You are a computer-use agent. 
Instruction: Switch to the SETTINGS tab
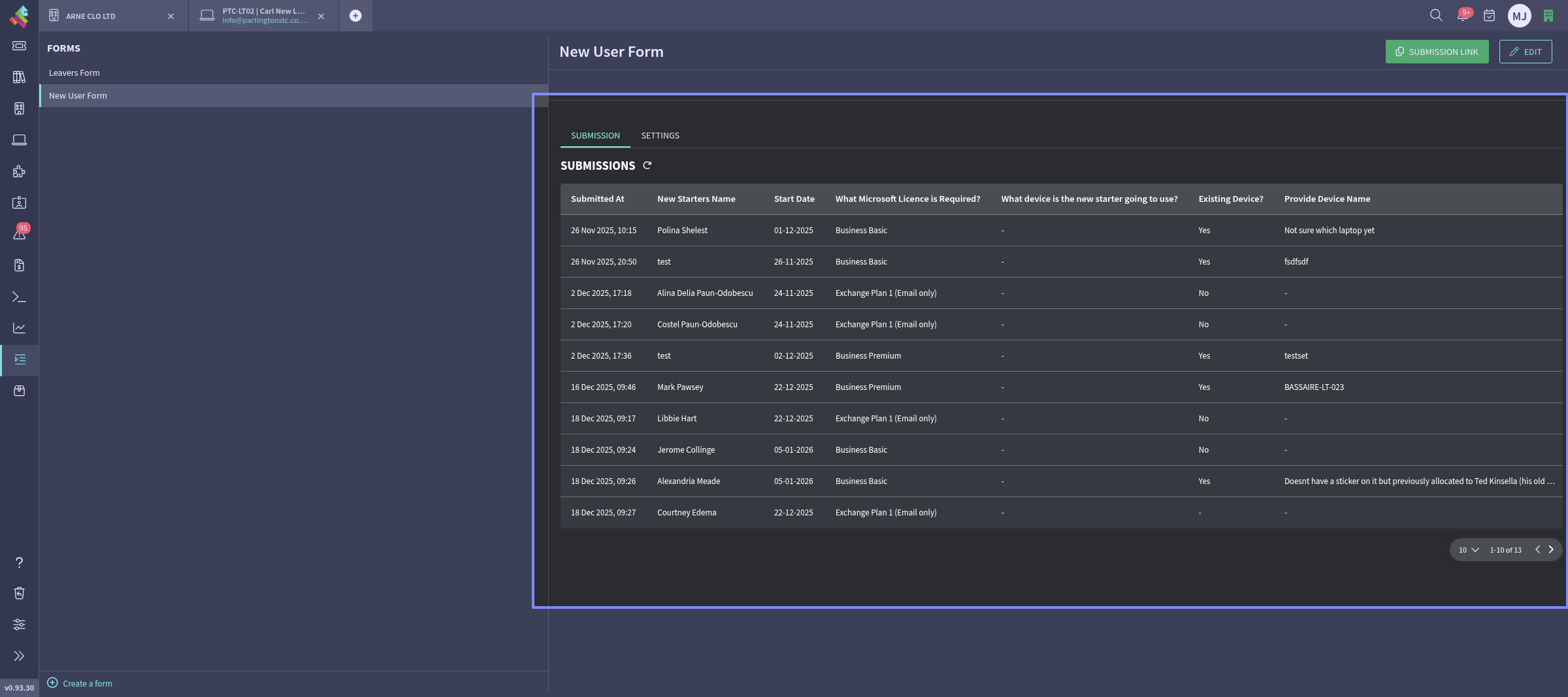[x=660, y=136]
